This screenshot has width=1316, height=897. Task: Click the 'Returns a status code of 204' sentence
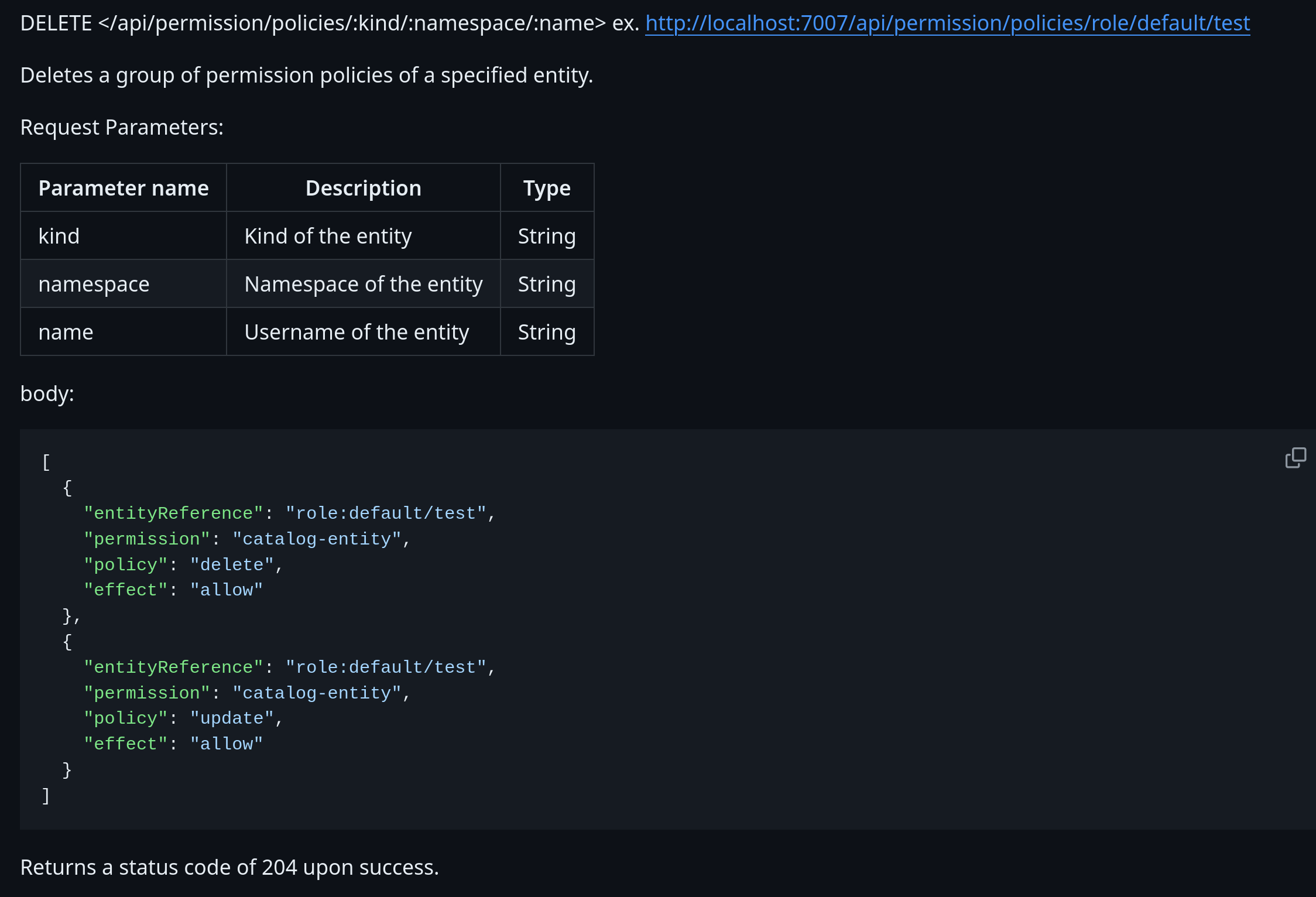coord(229,868)
